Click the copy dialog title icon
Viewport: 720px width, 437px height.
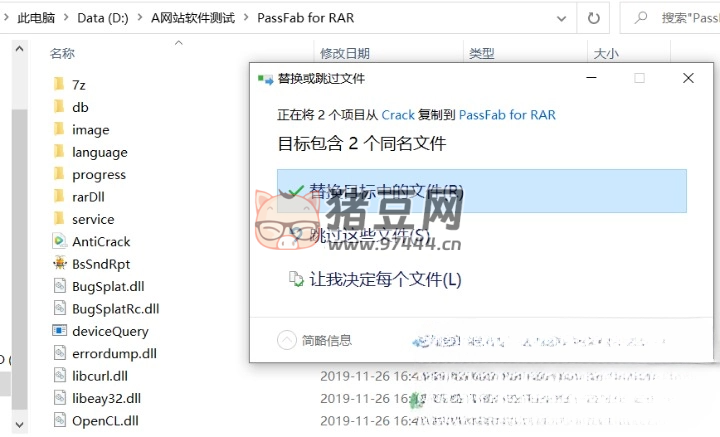265,79
